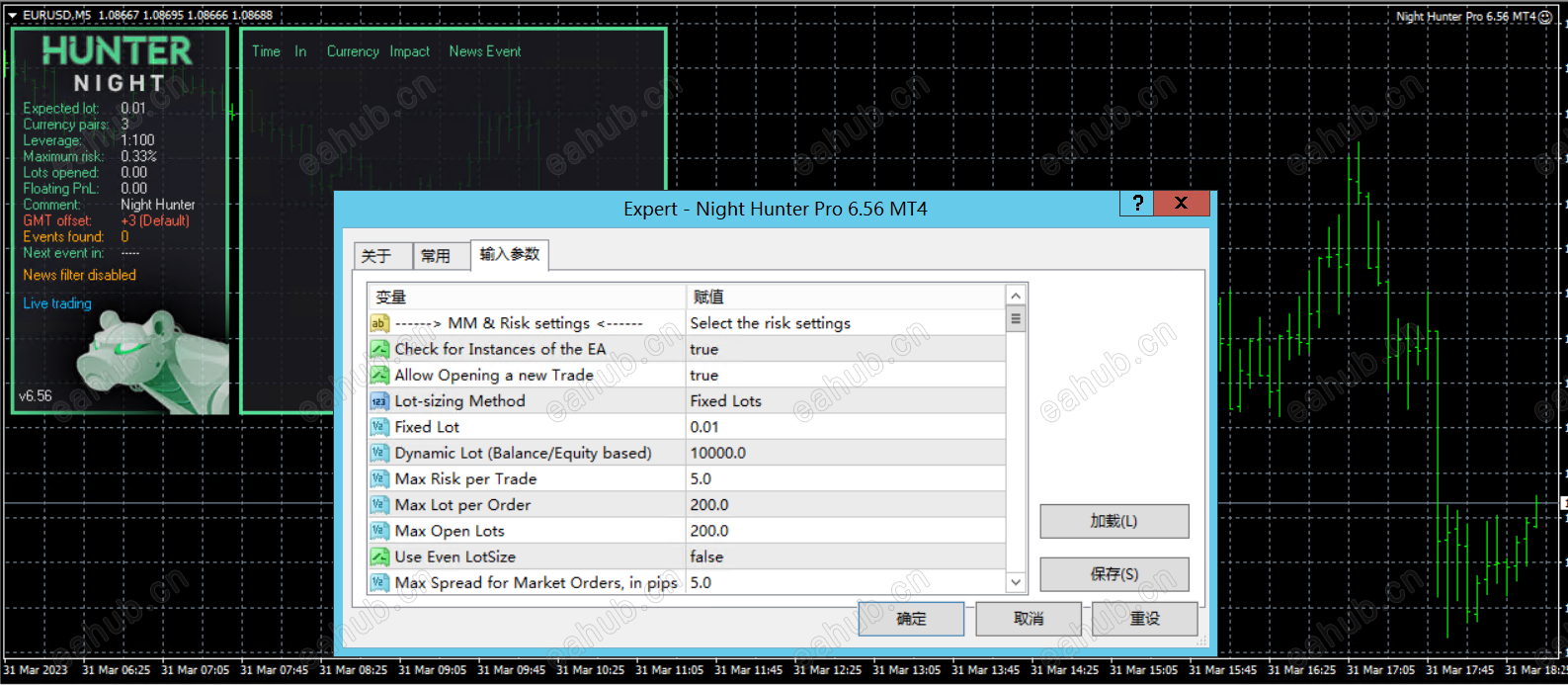1568x685 pixels.
Task: Click the Check for Instances row icon
Action: pyautogui.click(x=379, y=349)
